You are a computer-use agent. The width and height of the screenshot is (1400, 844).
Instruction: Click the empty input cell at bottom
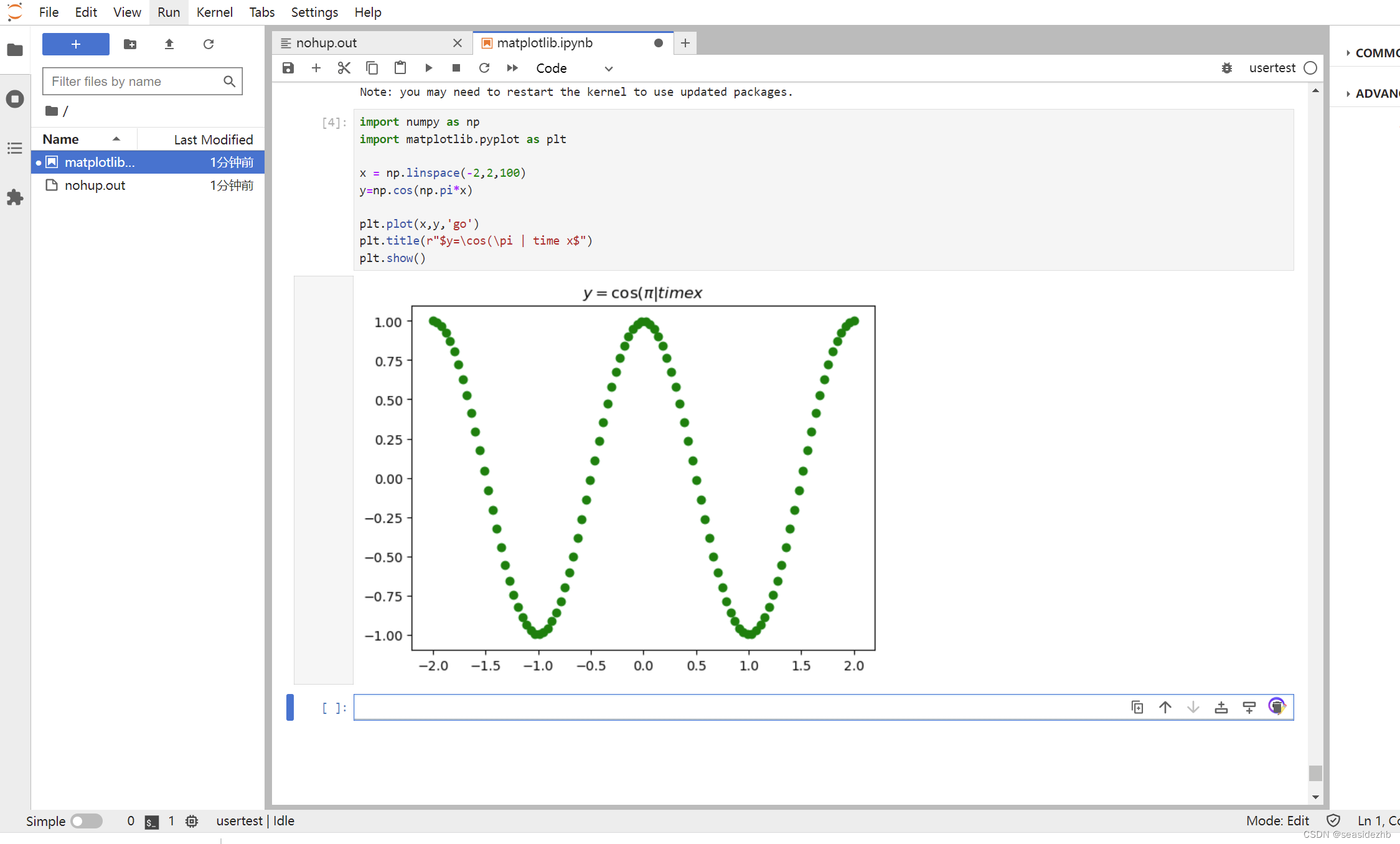821,707
